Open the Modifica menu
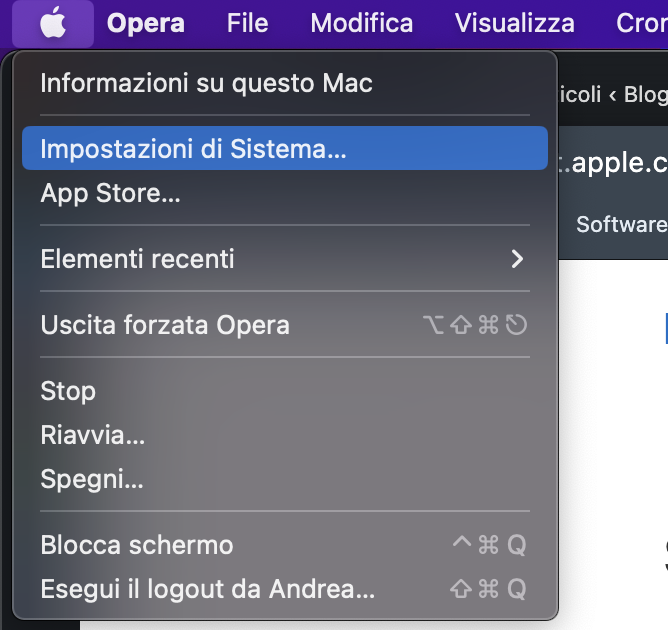 click(x=362, y=23)
